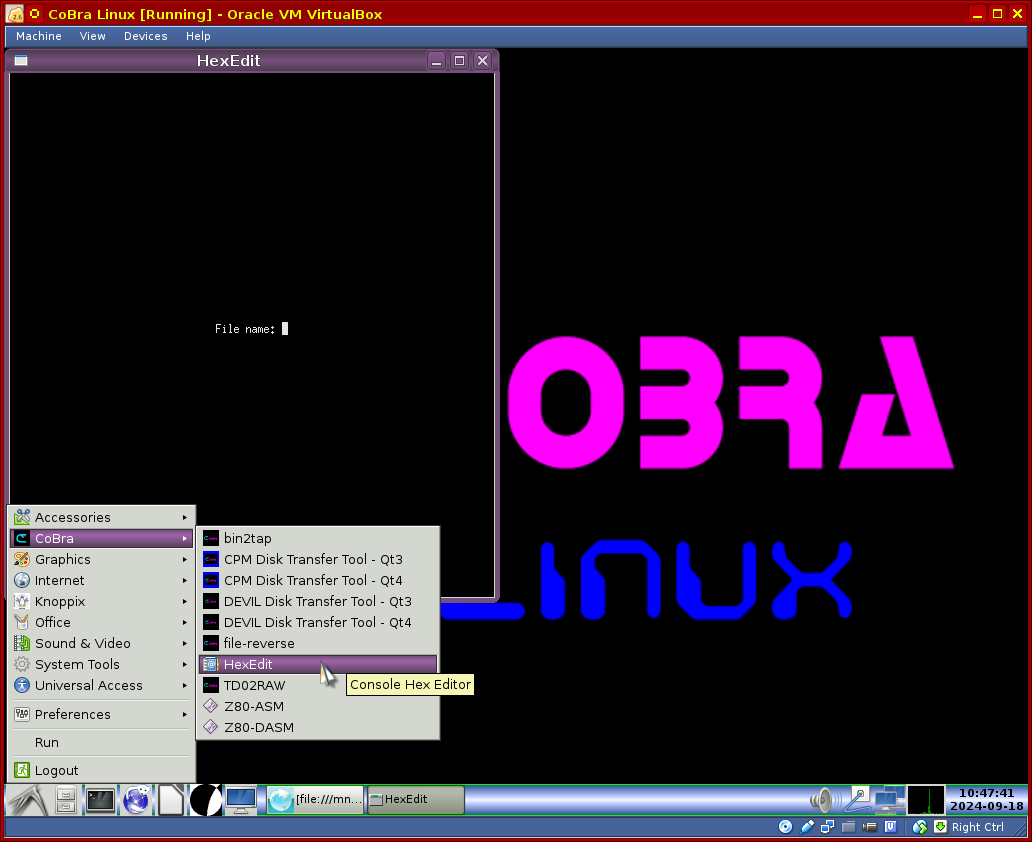The height and width of the screenshot is (842, 1032).
Task: Click the show desktop monitor icon
Action: coord(240,800)
